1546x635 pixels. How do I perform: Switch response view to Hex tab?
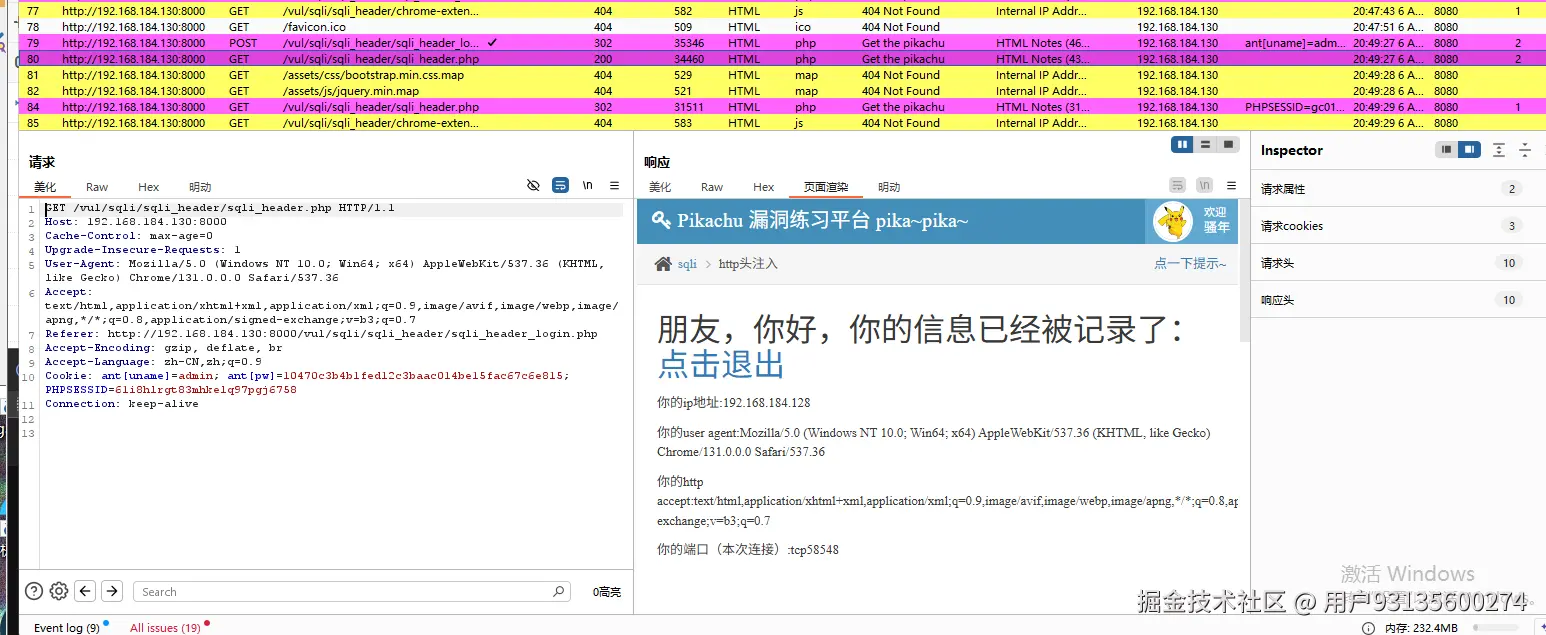click(x=764, y=187)
